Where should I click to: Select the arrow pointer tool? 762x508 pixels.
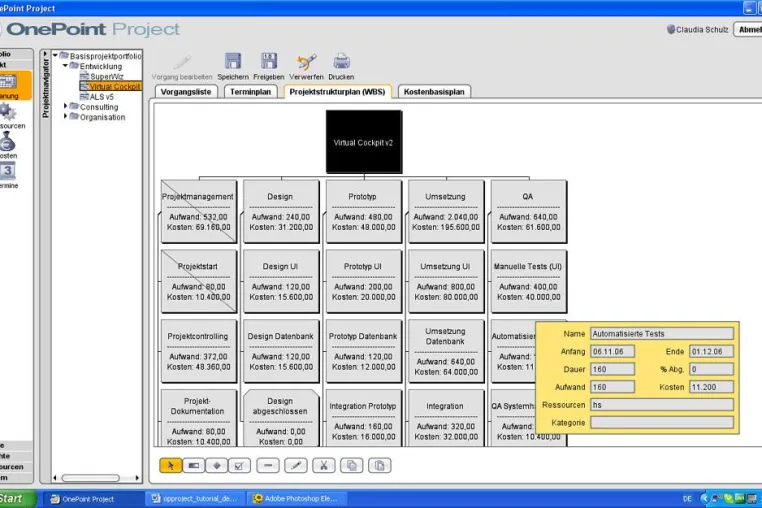(171, 466)
